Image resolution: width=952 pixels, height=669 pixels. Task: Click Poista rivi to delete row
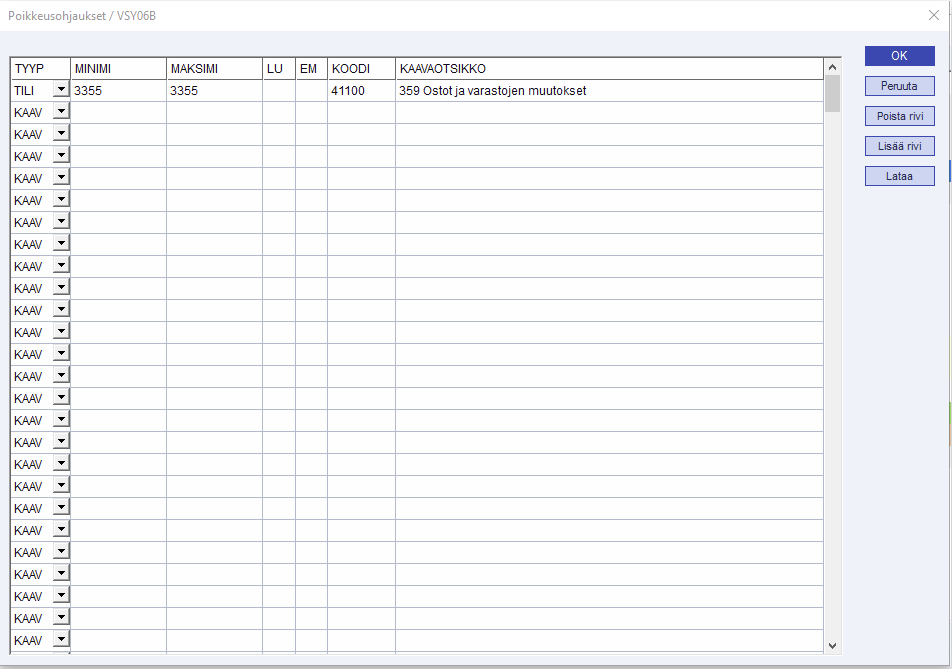[x=899, y=116]
